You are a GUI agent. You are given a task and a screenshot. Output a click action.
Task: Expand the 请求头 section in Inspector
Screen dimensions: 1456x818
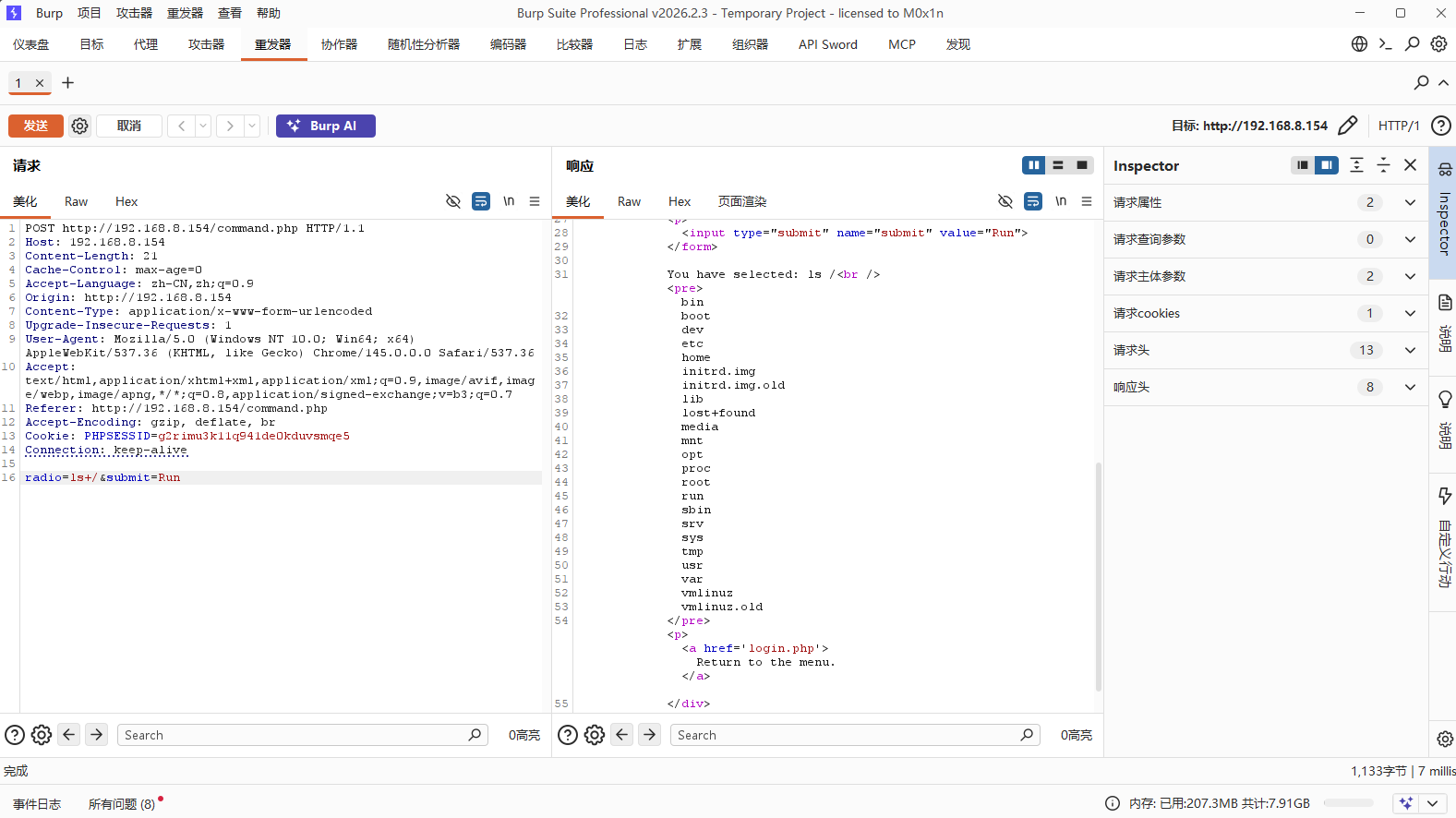1410,350
